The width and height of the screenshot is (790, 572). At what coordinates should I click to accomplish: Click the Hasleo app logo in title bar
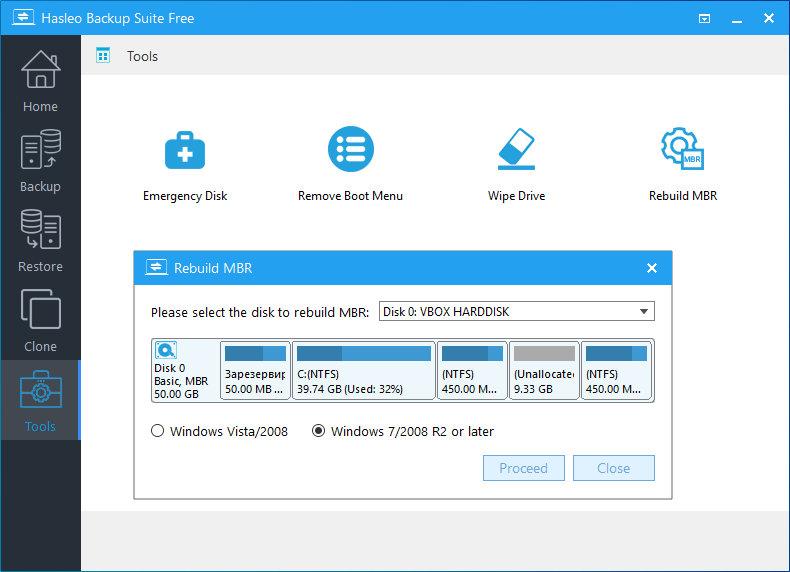(x=23, y=18)
